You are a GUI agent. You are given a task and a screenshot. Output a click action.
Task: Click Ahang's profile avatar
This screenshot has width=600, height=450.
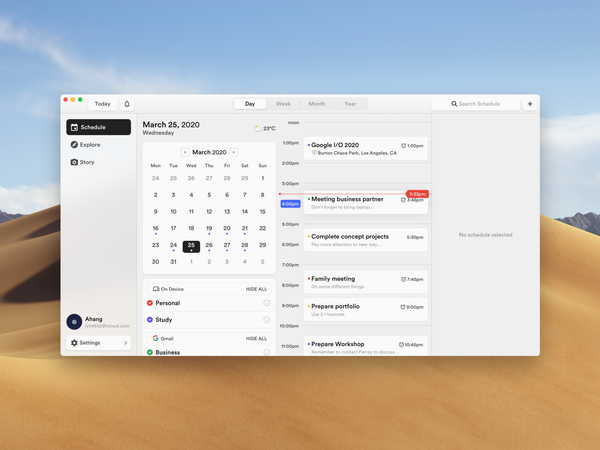click(74, 322)
